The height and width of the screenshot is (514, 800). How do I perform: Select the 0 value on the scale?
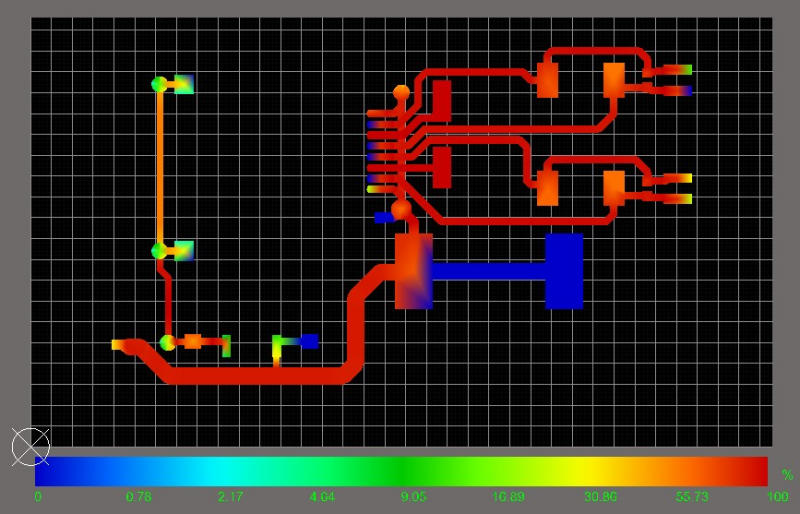click(38, 497)
